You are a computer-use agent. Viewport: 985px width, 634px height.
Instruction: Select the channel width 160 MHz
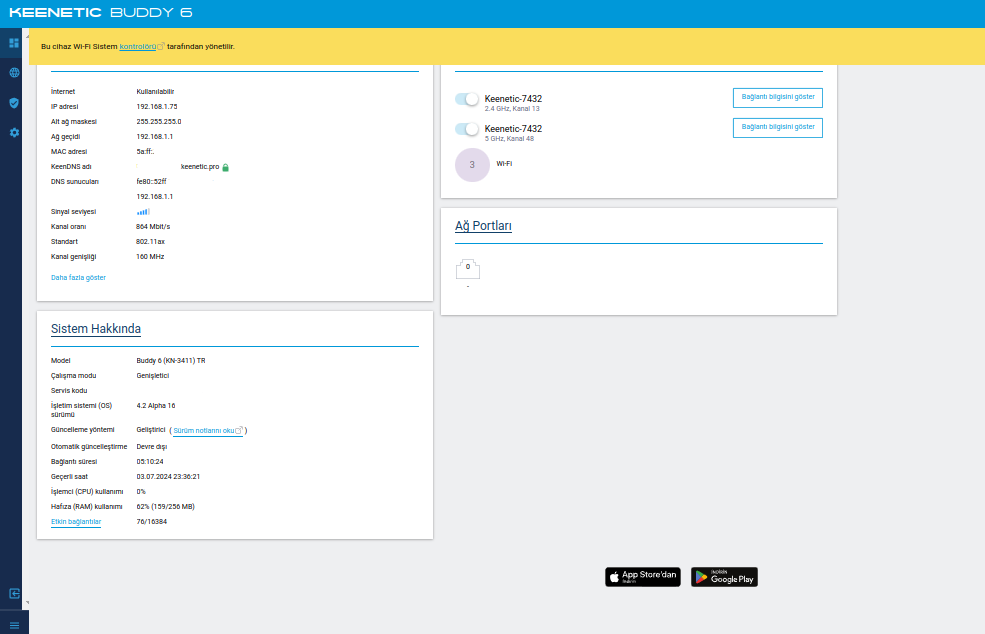tap(150, 257)
